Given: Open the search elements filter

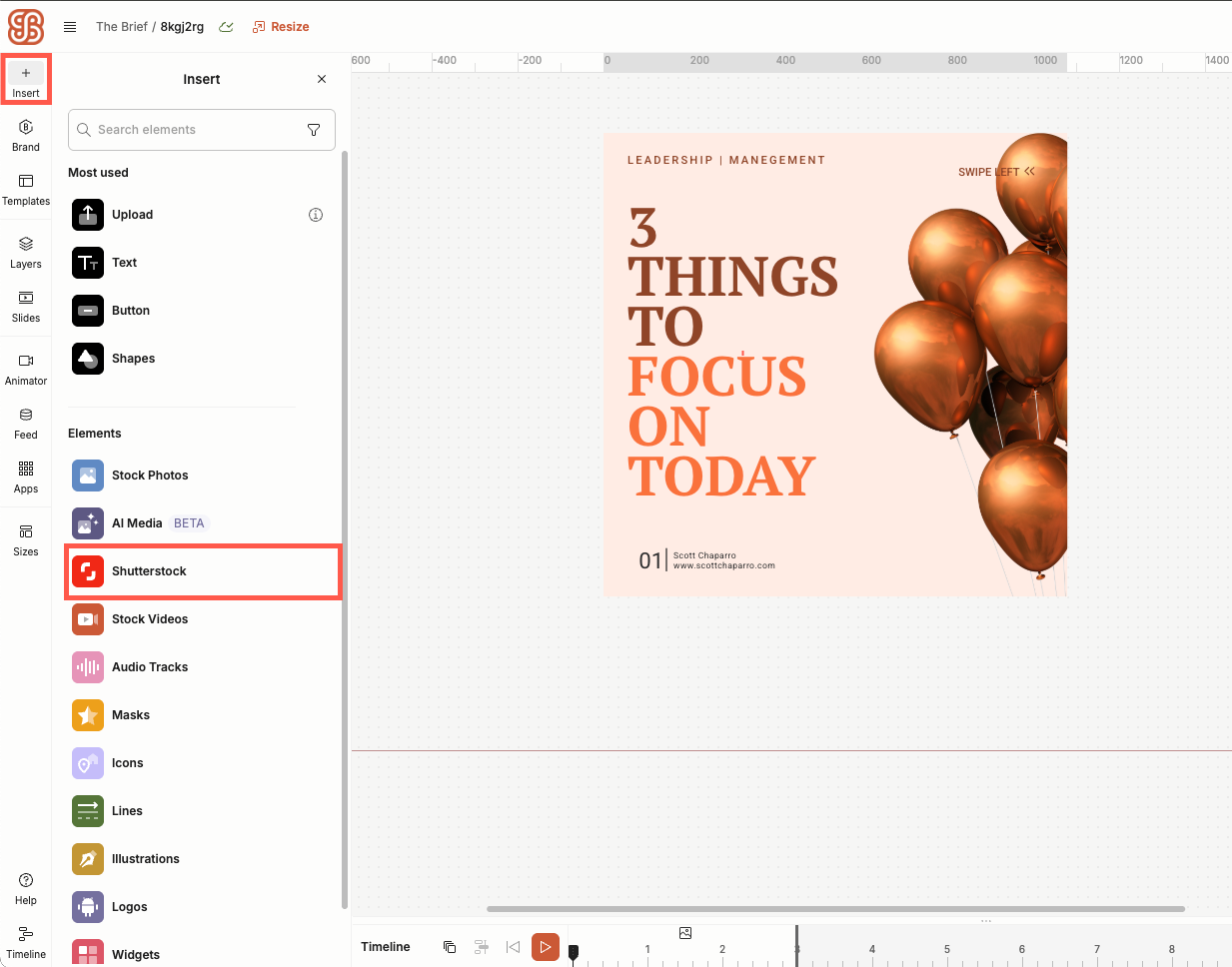Looking at the screenshot, I should tap(314, 130).
